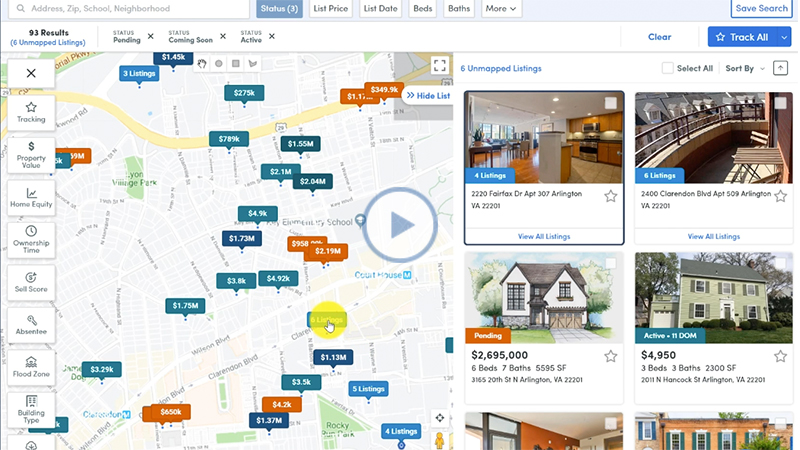
Task: Click the $1.55M map price marker
Action: pos(301,144)
